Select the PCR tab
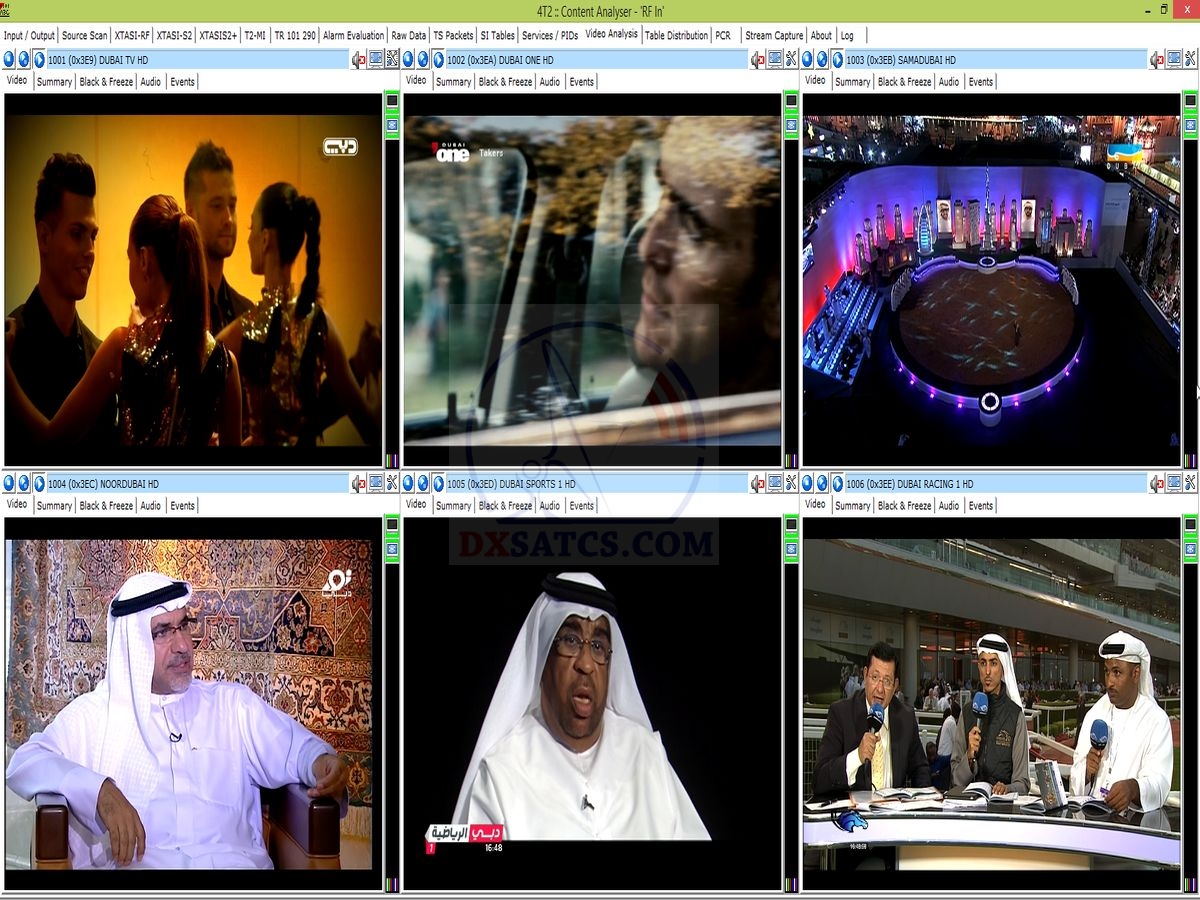The image size is (1200, 900). 723,35
